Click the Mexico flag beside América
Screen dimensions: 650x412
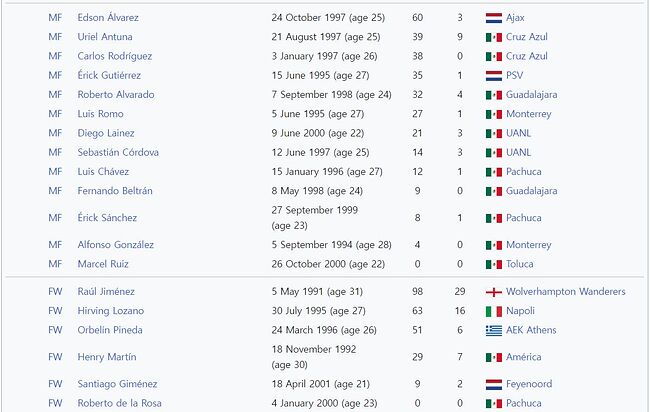pos(494,357)
